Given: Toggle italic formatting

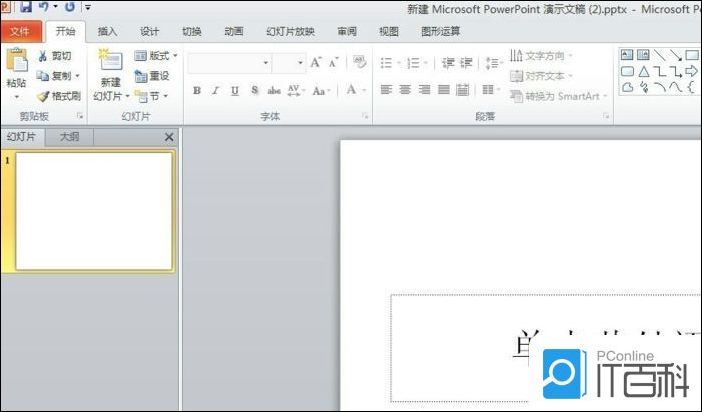Looking at the screenshot, I should (x=215, y=90).
